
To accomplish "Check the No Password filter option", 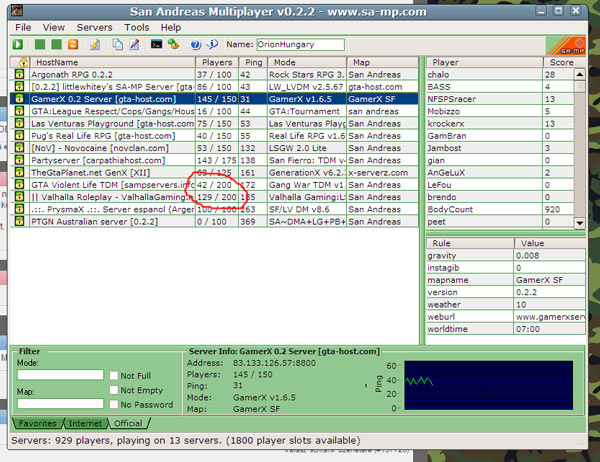I will pos(114,405).
